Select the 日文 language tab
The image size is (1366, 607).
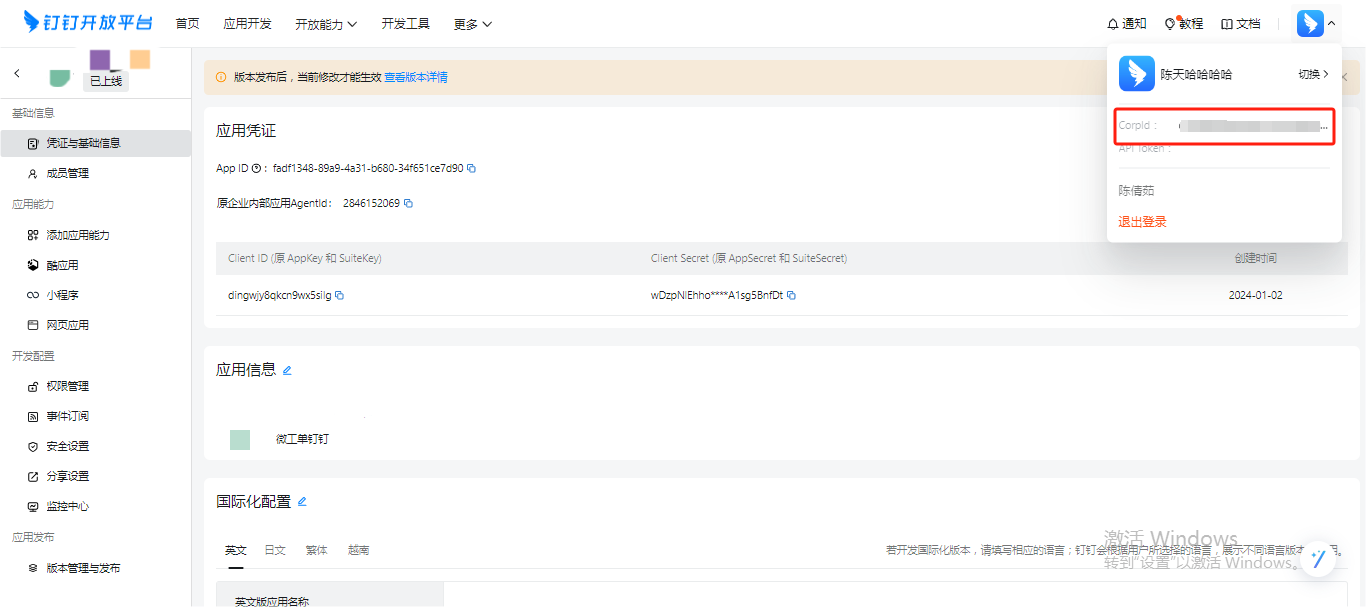tap(275, 550)
